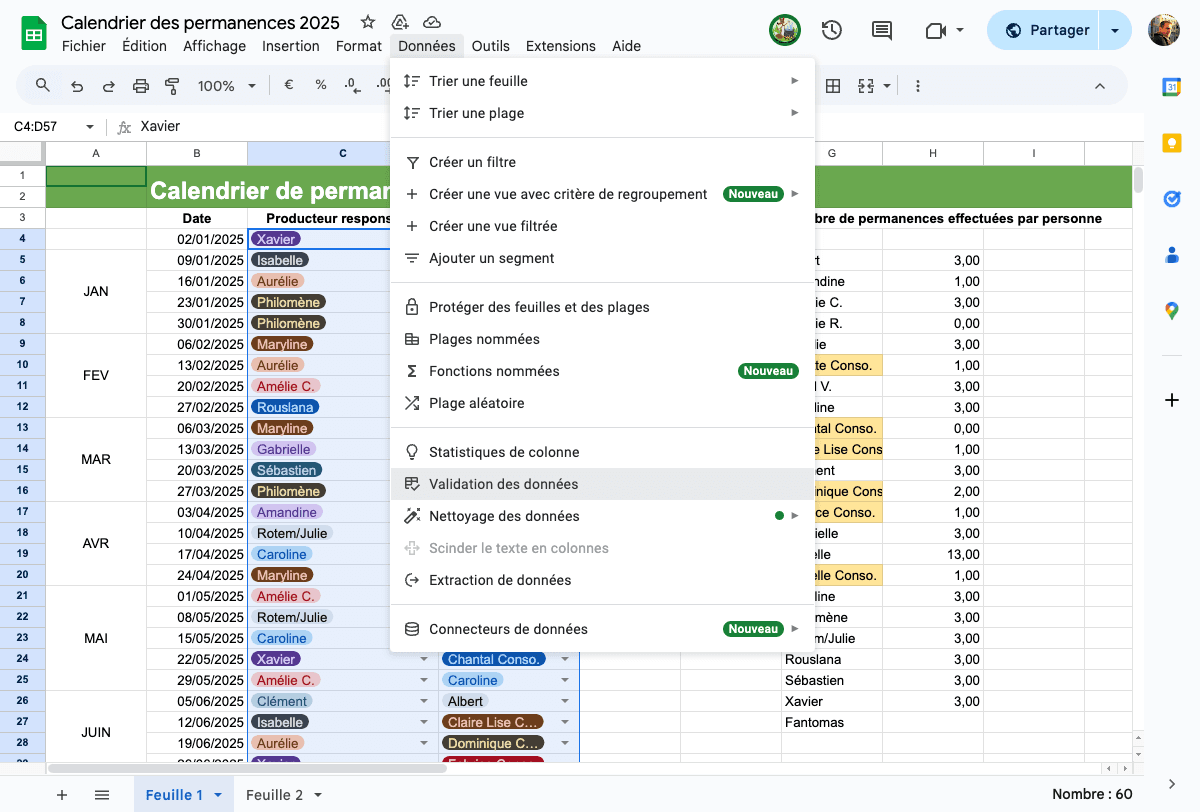
Task: Open the Extensions menu
Action: coord(560,46)
